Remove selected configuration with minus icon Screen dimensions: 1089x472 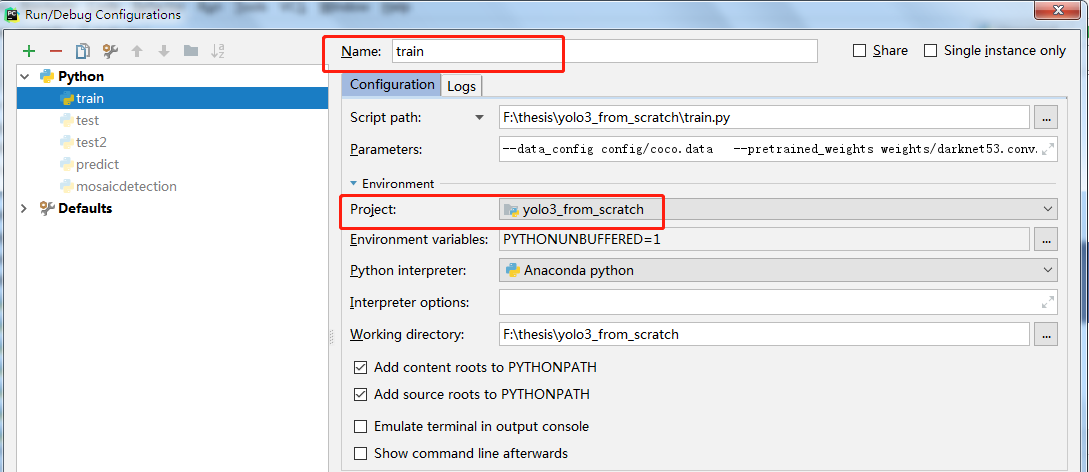tap(56, 51)
